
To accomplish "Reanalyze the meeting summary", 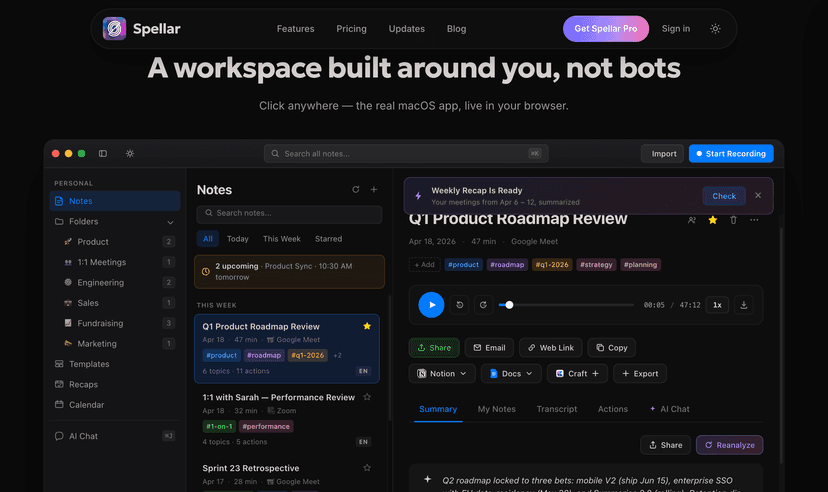I will [x=729, y=445].
